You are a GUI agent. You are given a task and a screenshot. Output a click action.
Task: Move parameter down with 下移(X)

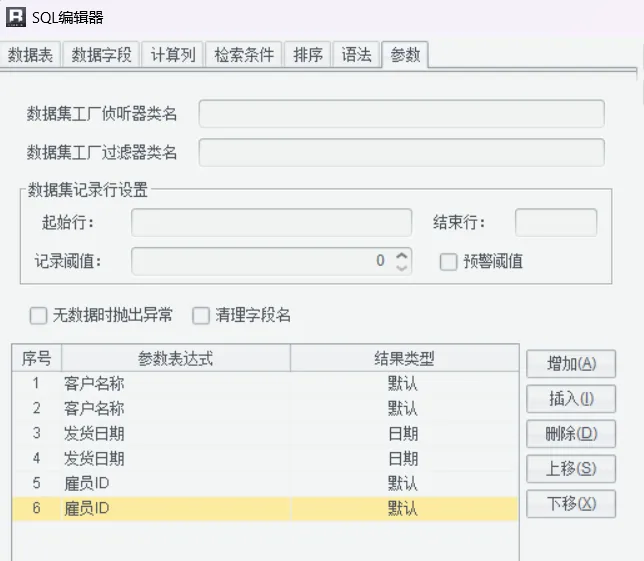tap(571, 504)
